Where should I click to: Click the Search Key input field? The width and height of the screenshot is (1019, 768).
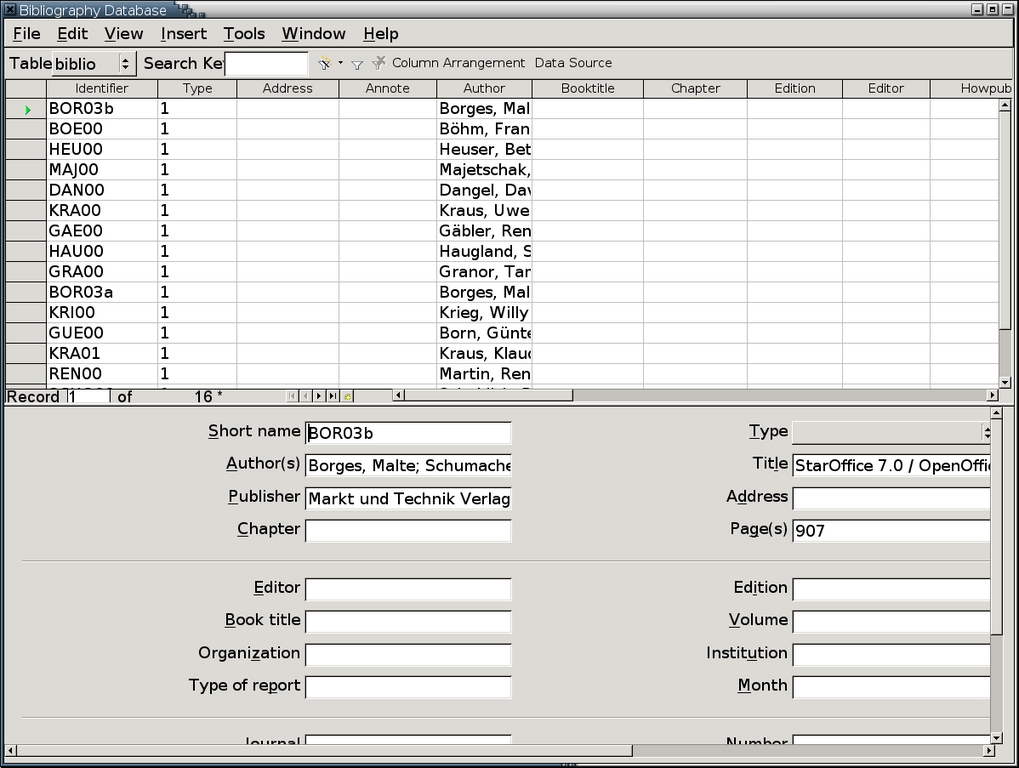point(266,64)
